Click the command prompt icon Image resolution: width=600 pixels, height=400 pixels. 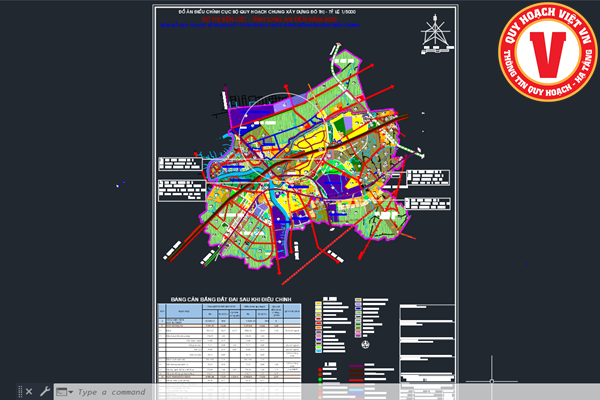coord(61,392)
